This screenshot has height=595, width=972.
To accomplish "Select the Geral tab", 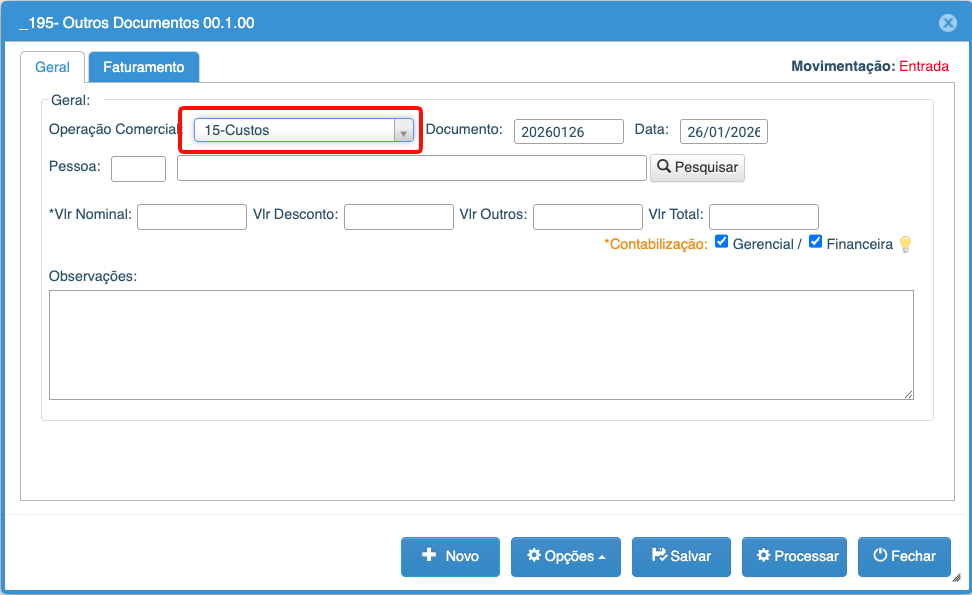I will coord(53,67).
